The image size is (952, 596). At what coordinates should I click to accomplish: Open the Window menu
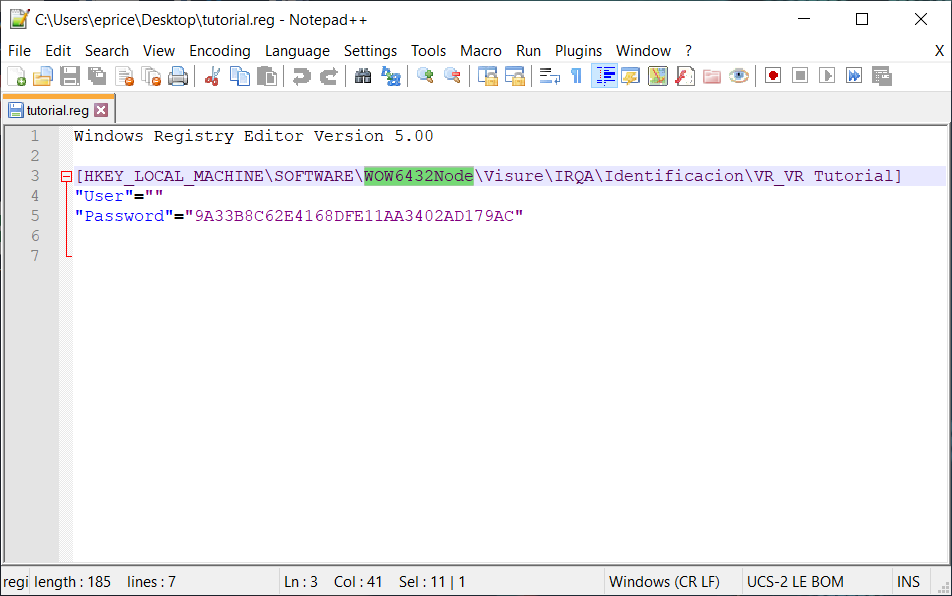click(644, 51)
